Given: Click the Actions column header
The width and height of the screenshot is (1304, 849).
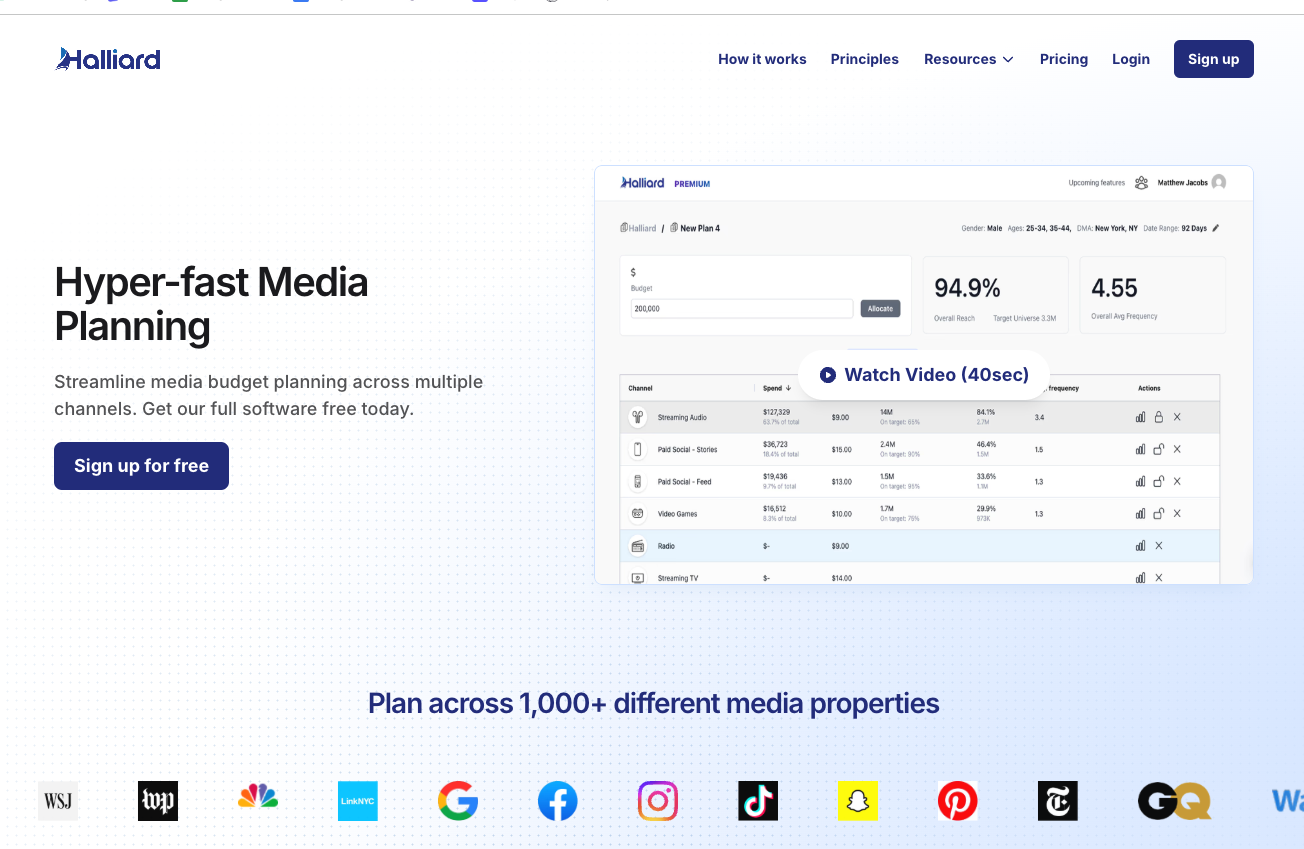Looking at the screenshot, I should pyautogui.click(x=1149, y=388).
